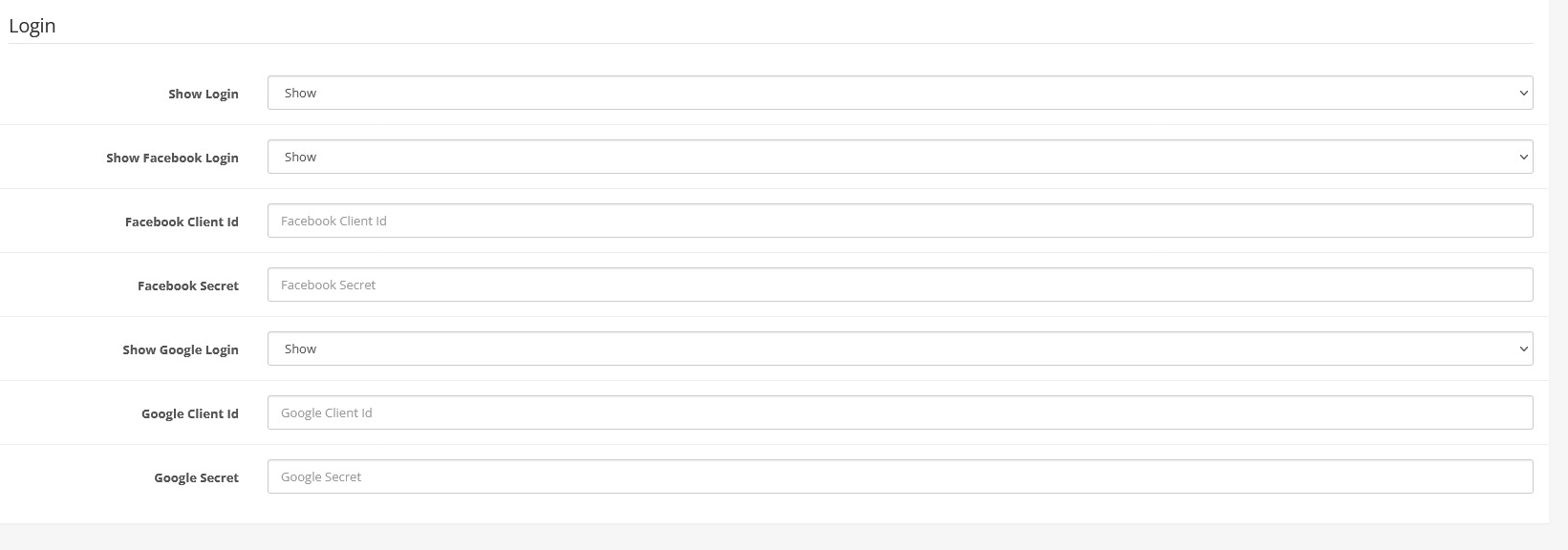
Task: Click the bold Facebook Secret label
Action: (x=188, y=286)
